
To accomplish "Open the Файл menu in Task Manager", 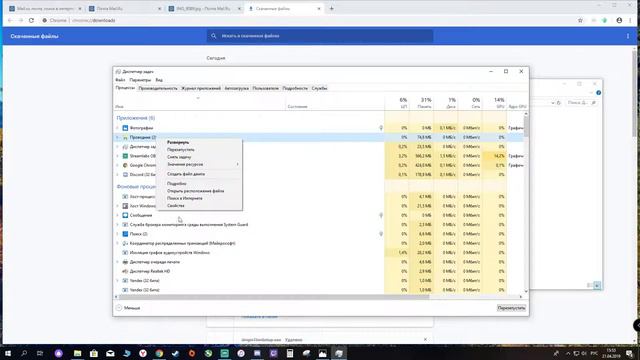I will 120,80.
